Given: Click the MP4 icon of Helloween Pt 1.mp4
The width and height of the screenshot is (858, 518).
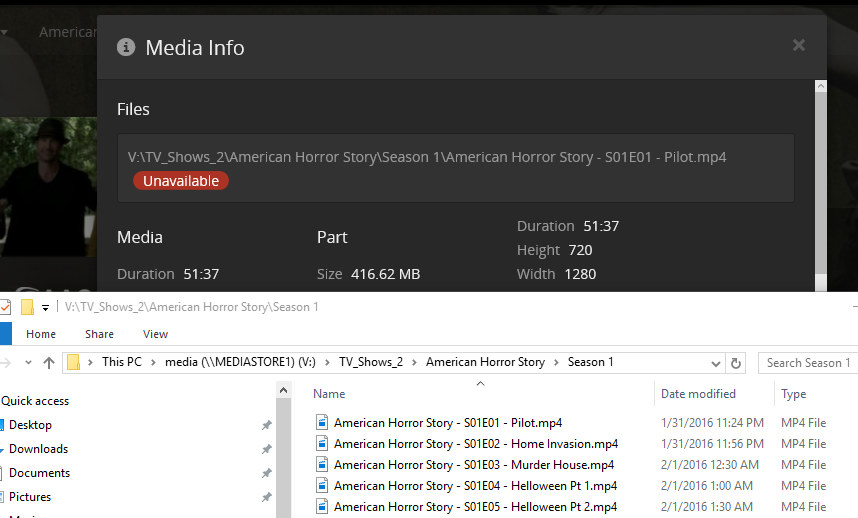Looking at the screenshot, I should click(x=322, y=485).
